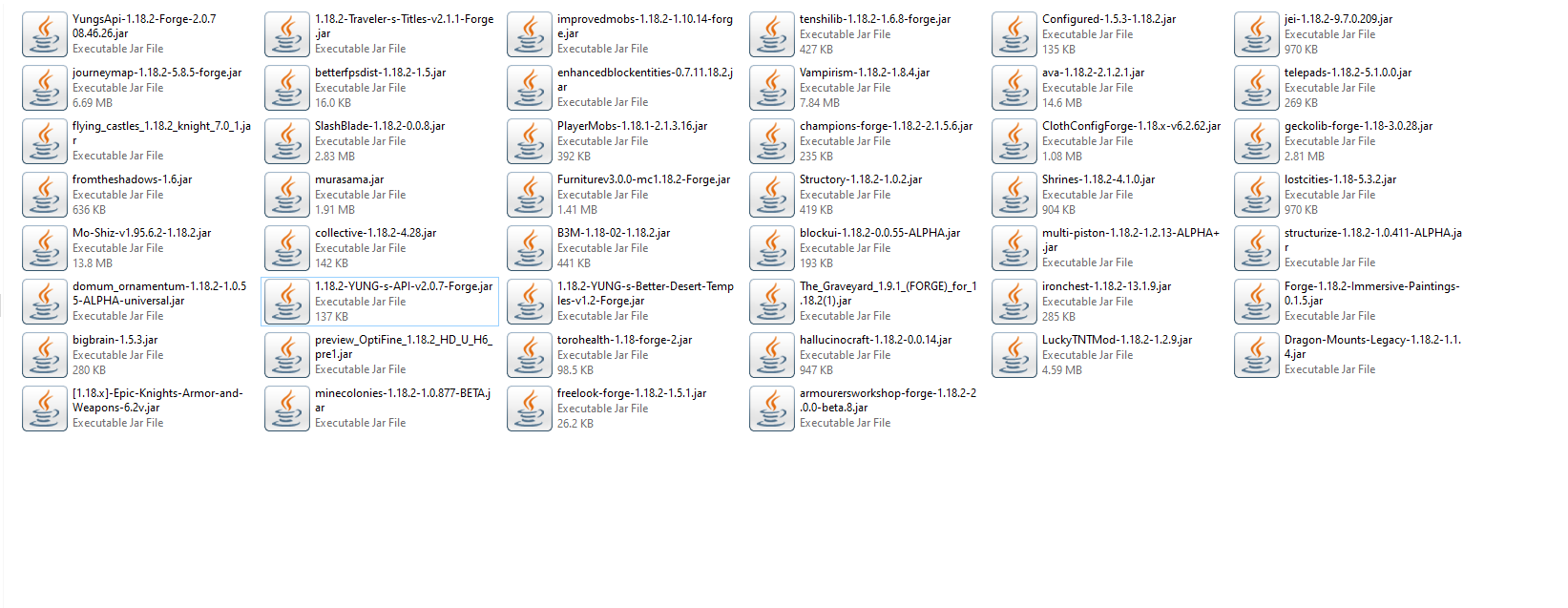Click armourersworkshop-forge jar file name
The width and height of the screenshot is (1568, 608).
click(x=889, y=400)
